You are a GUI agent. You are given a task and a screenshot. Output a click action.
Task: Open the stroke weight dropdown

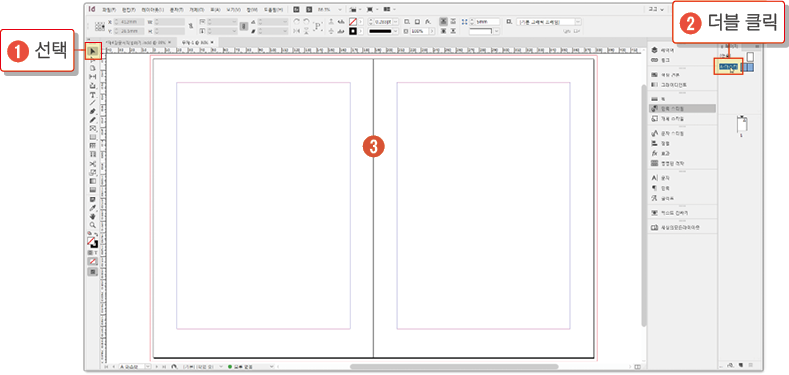396,22
